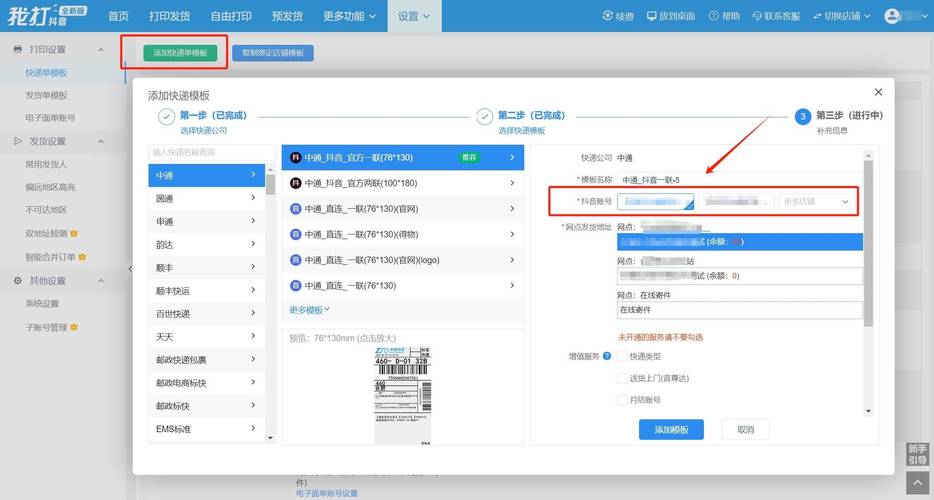This screenshot has width=934, height=500.
Task: Expand 更多模板 list
Action: click(309, 310)
